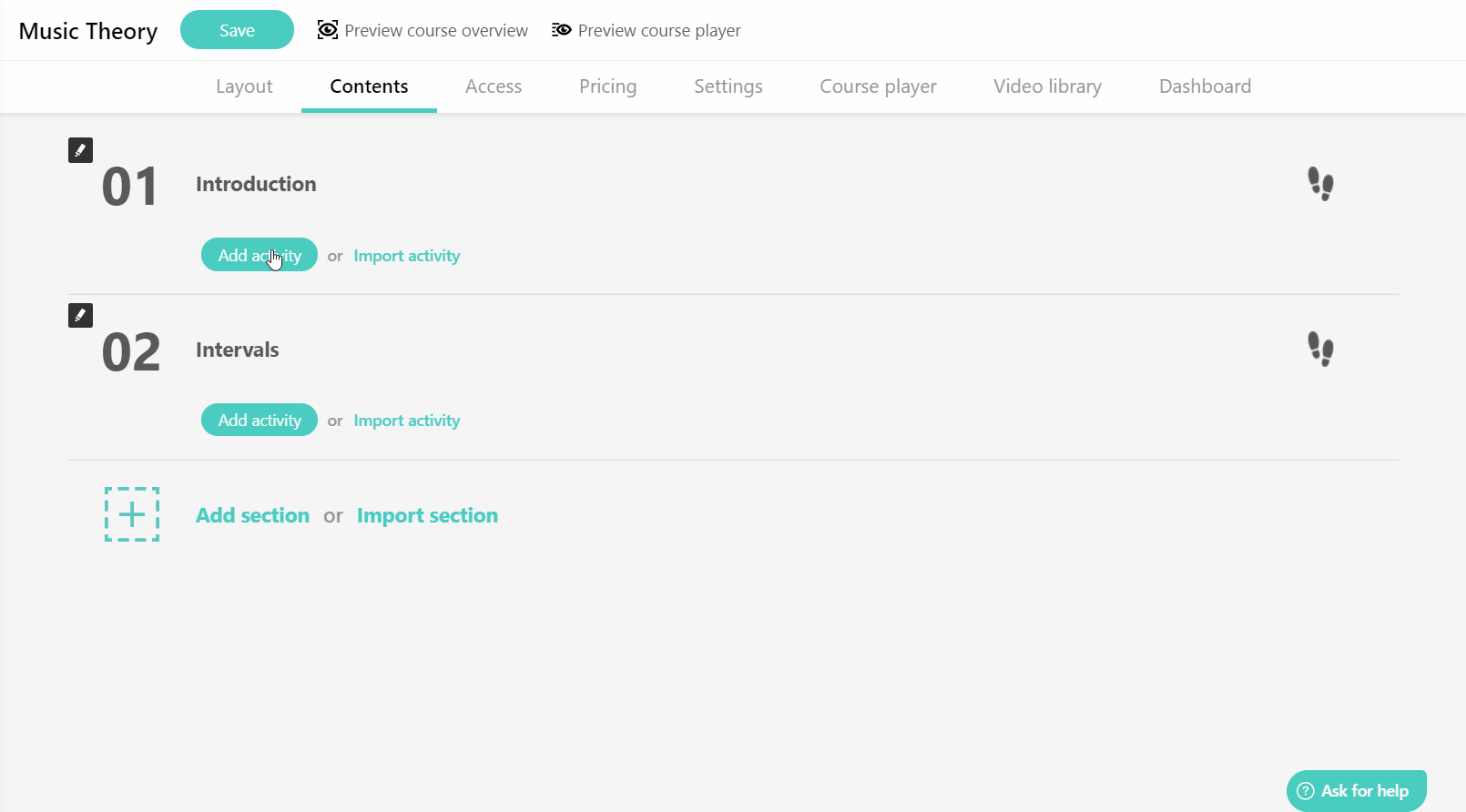Click the edit pencil icon for section 02
The image size is (1466, 812).
(x=80, y=316)
